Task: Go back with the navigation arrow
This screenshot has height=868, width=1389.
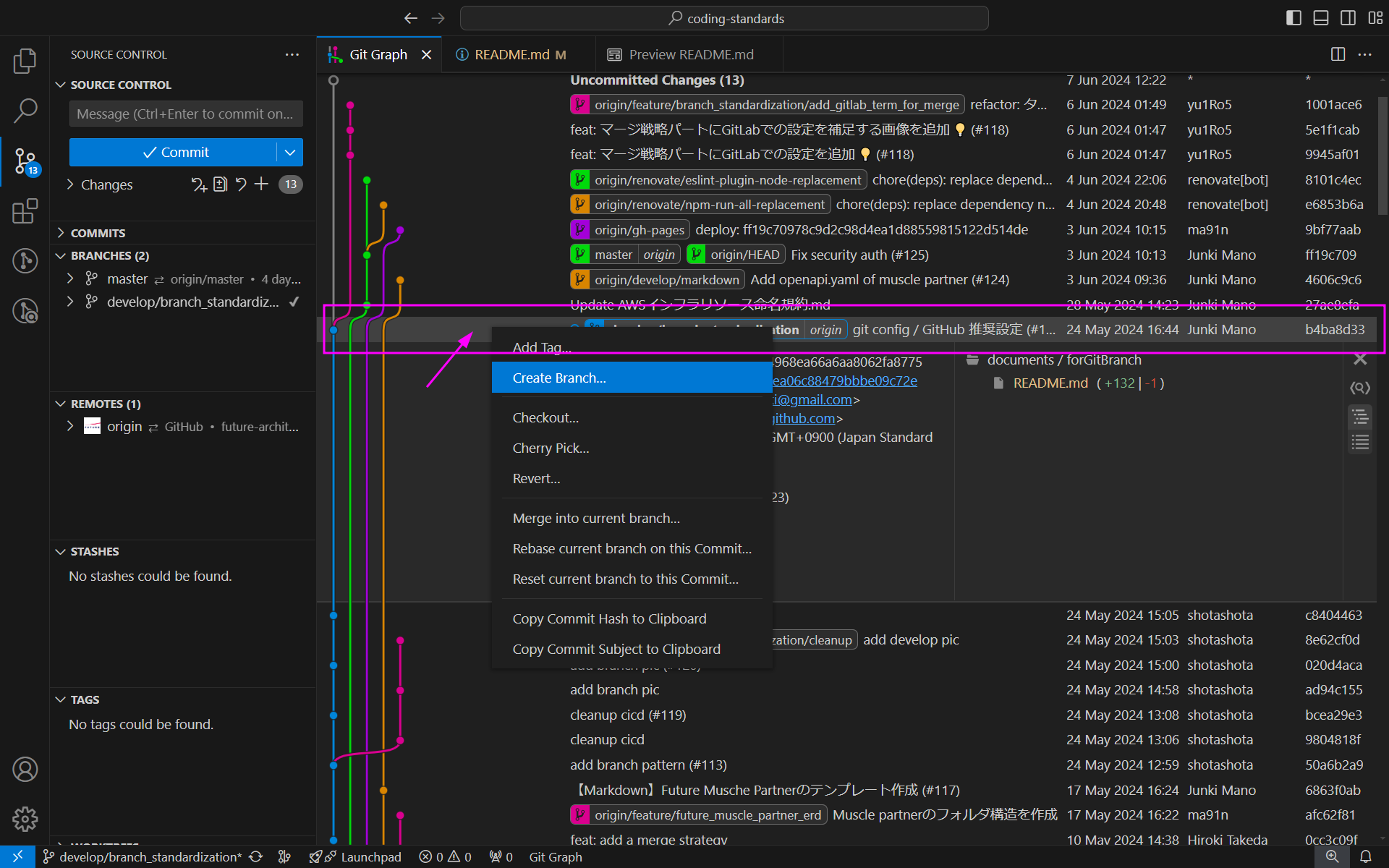Action: click(x=411, y=18)
